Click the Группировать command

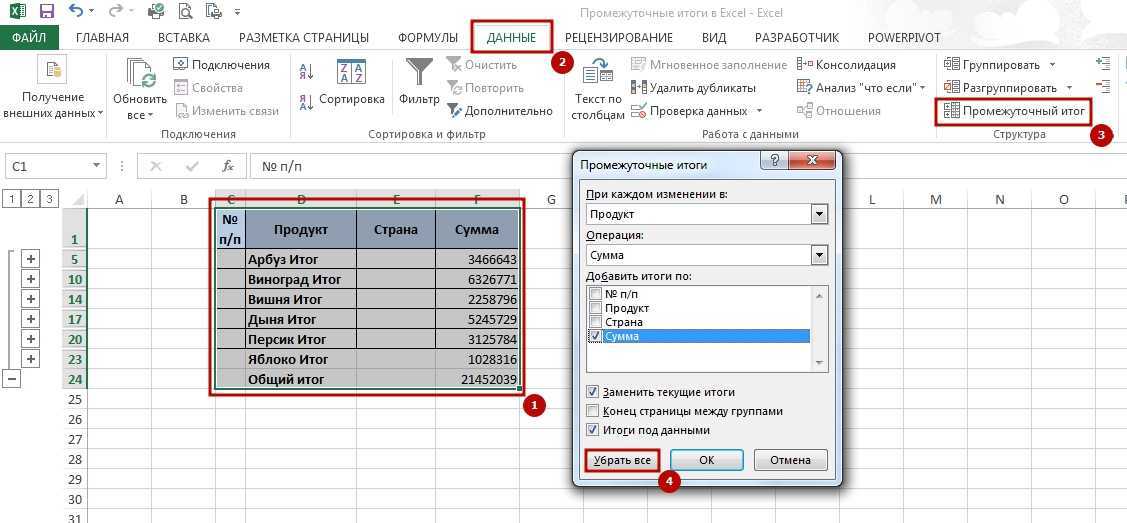coord(992,65)
